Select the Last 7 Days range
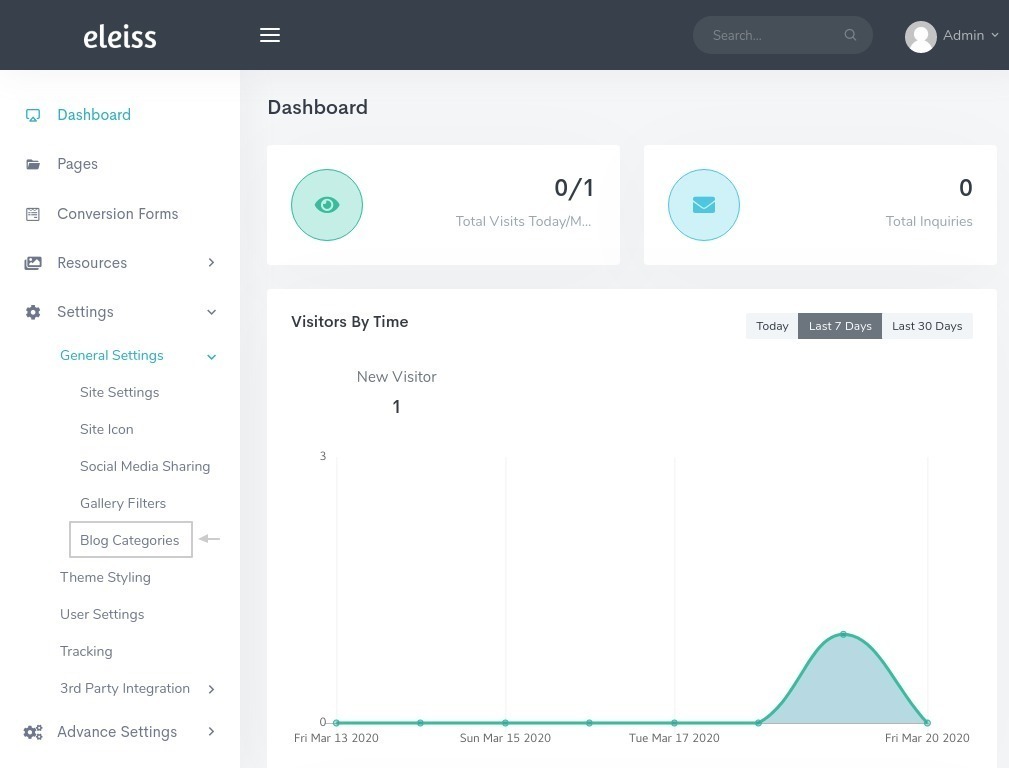The width and height of the screenshot is (1009, 768). pyautogui.click(x=840, y=326)
